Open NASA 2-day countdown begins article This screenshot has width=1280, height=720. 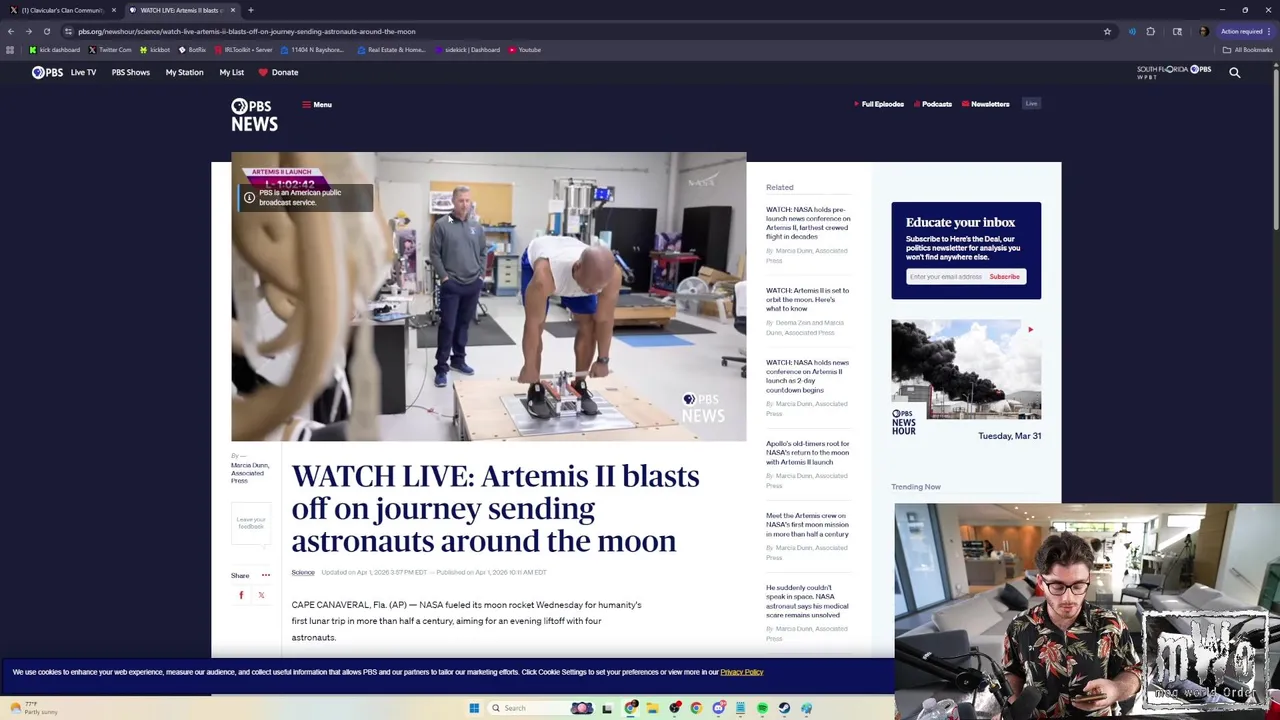[x=807, y=376]
